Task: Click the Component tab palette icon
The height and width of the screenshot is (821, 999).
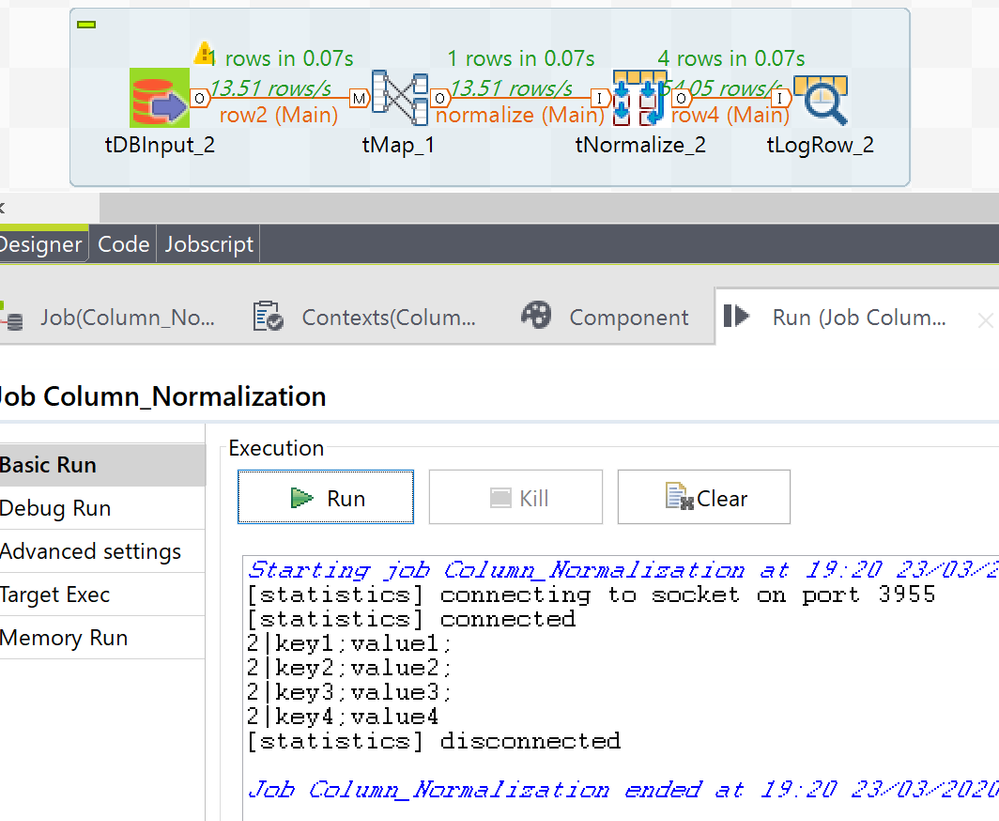Action: coord(536,316)
